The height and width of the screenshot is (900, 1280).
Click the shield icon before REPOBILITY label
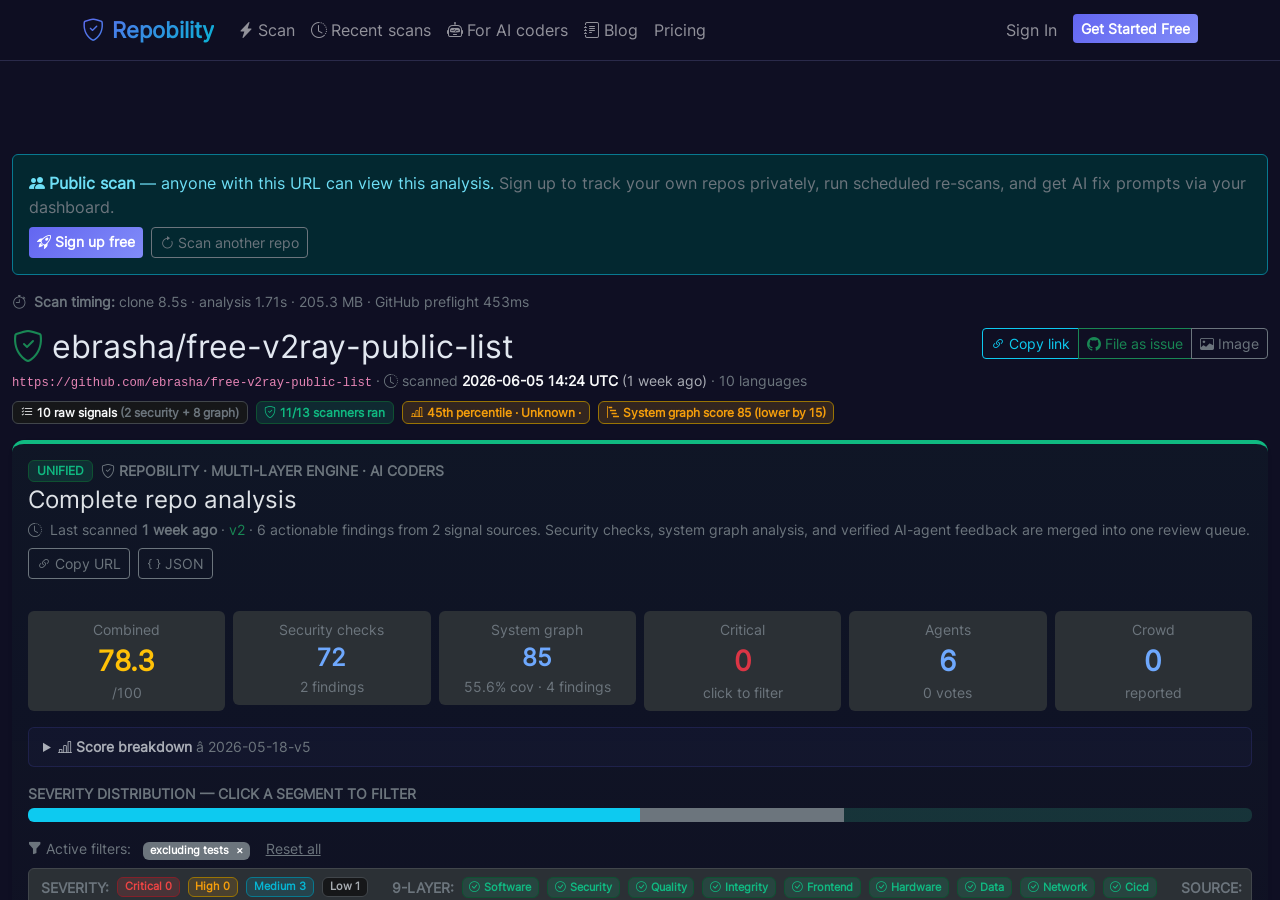(108, 471)
